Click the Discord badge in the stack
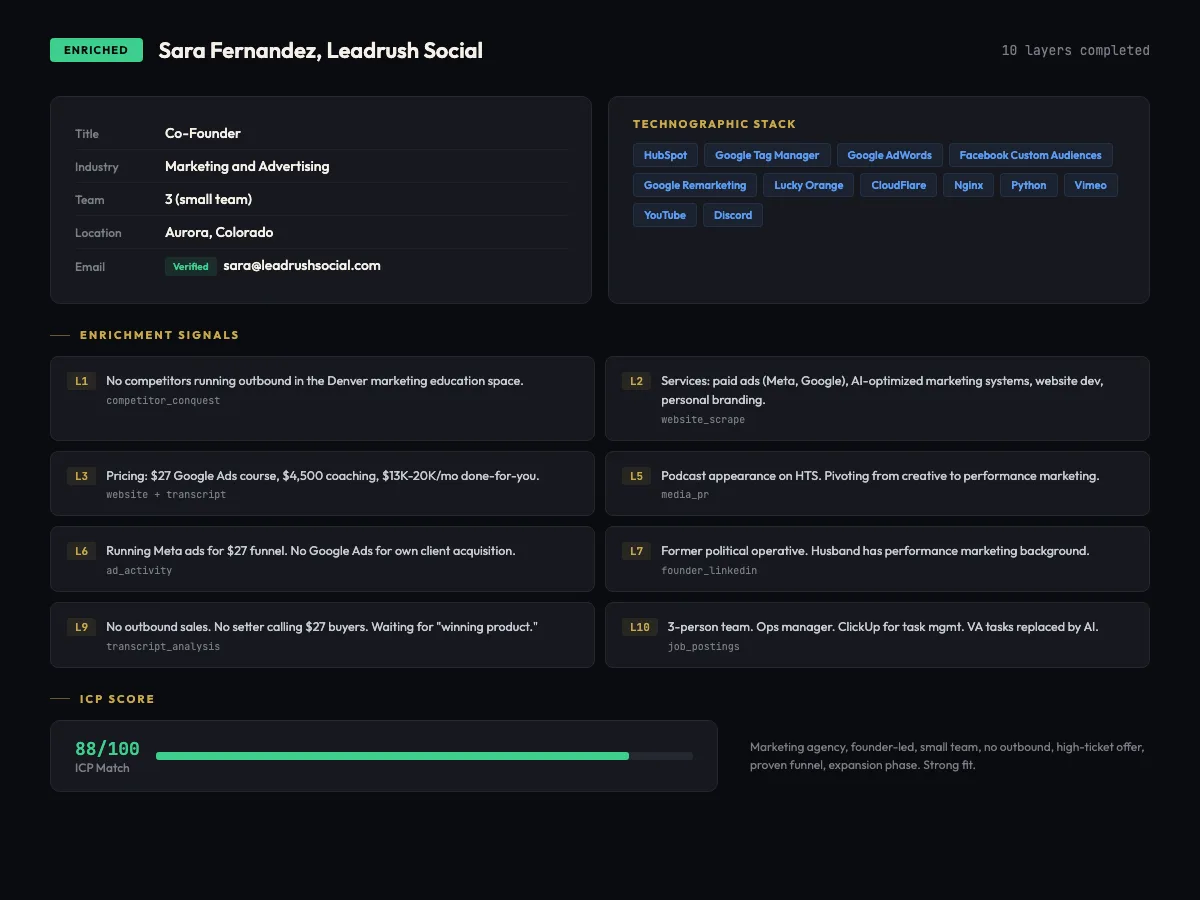 tap(732, 215)
